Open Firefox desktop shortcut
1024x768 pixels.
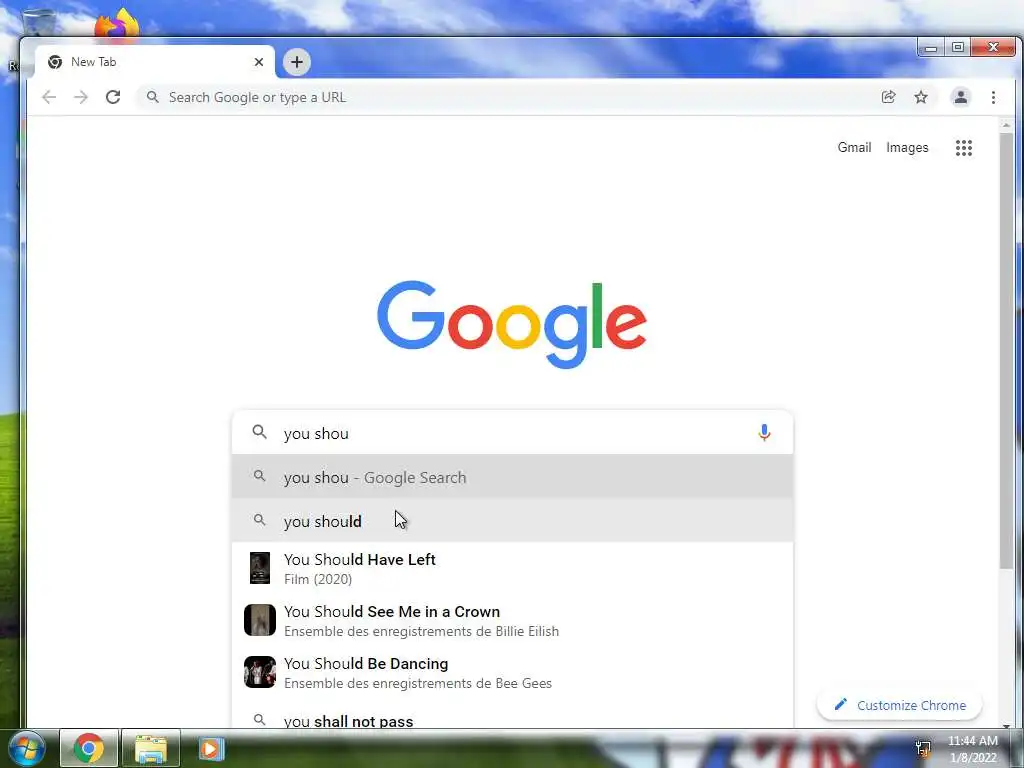point(116,25)
